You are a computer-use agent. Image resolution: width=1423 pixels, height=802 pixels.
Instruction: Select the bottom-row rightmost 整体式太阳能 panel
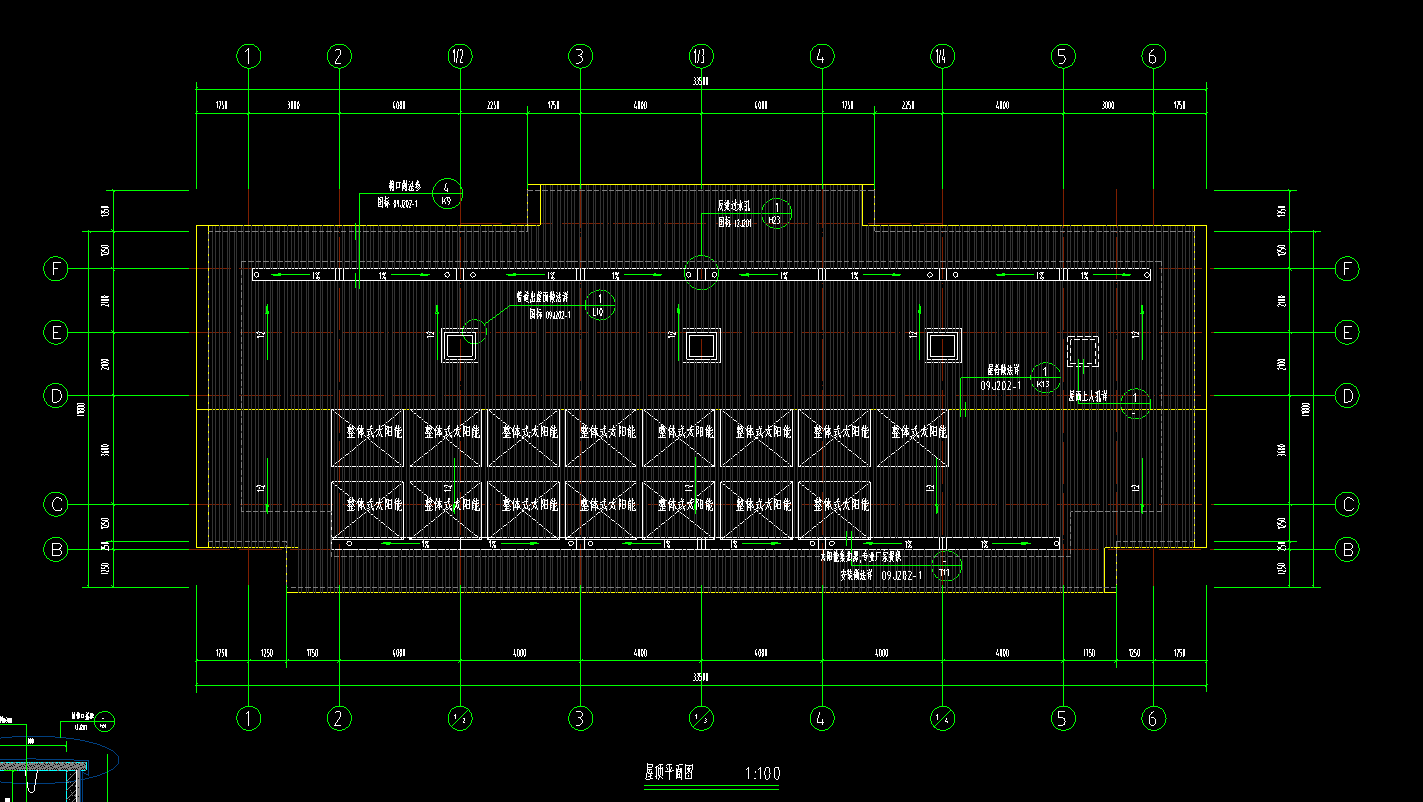coord(835,510)
